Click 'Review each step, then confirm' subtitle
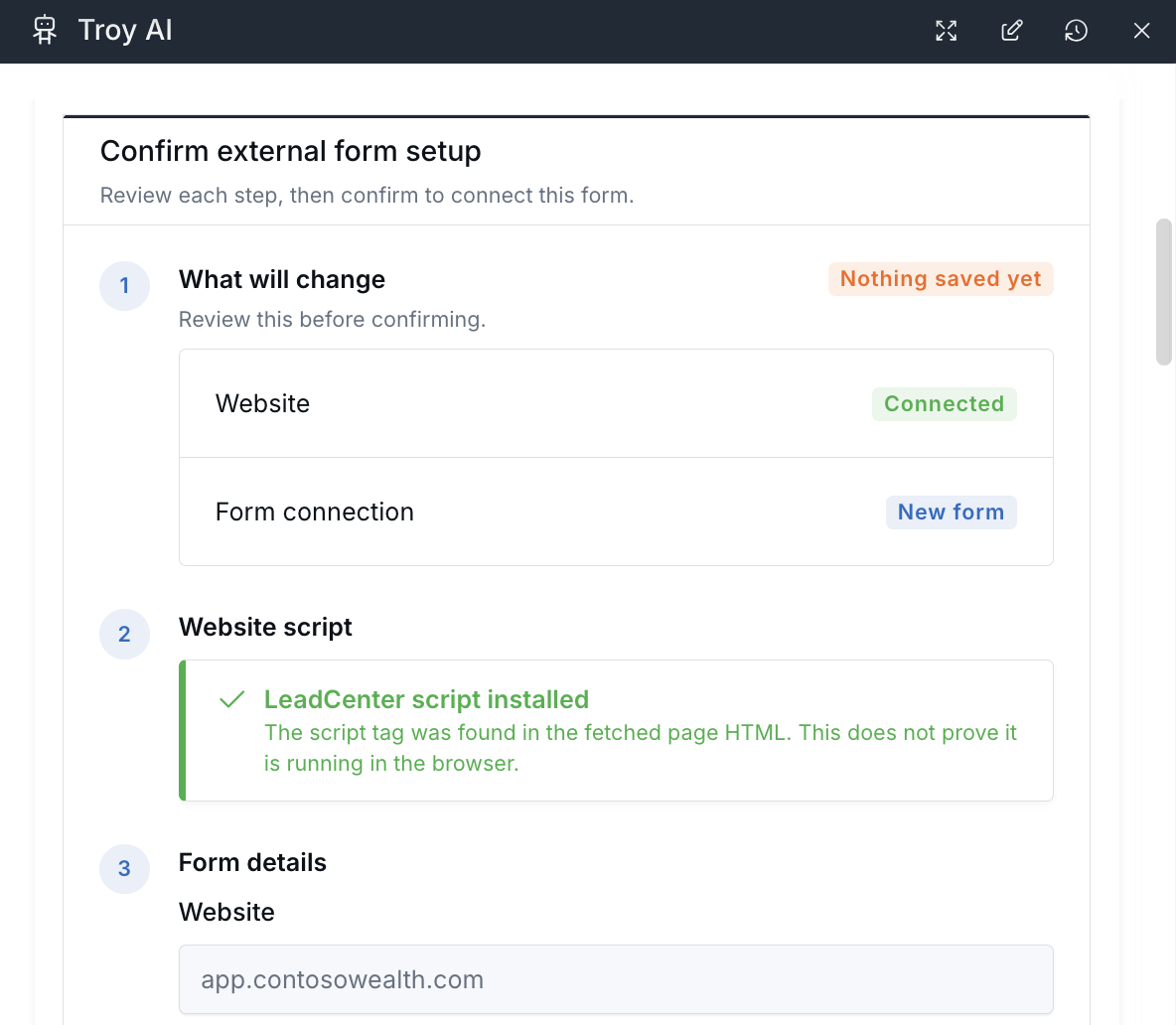The height and width of the screenshot is (1025, 1176). [367, 195]
